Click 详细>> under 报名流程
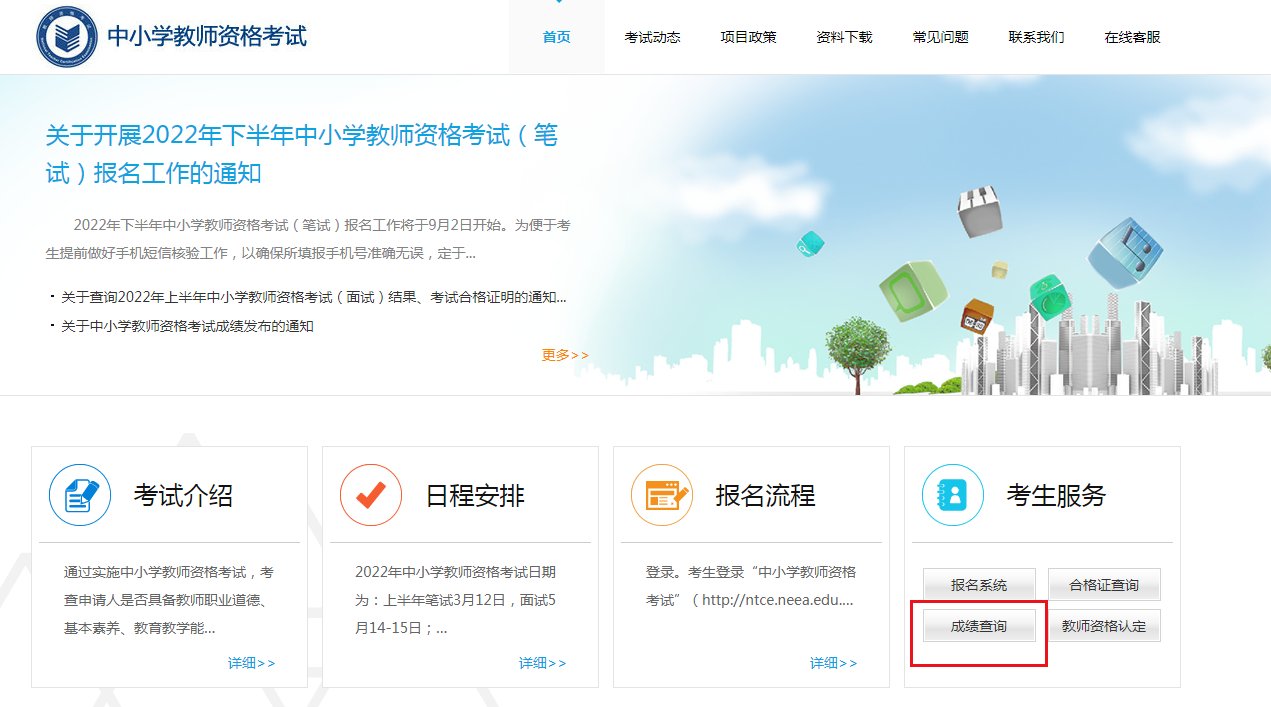 [x=833, y=663]
